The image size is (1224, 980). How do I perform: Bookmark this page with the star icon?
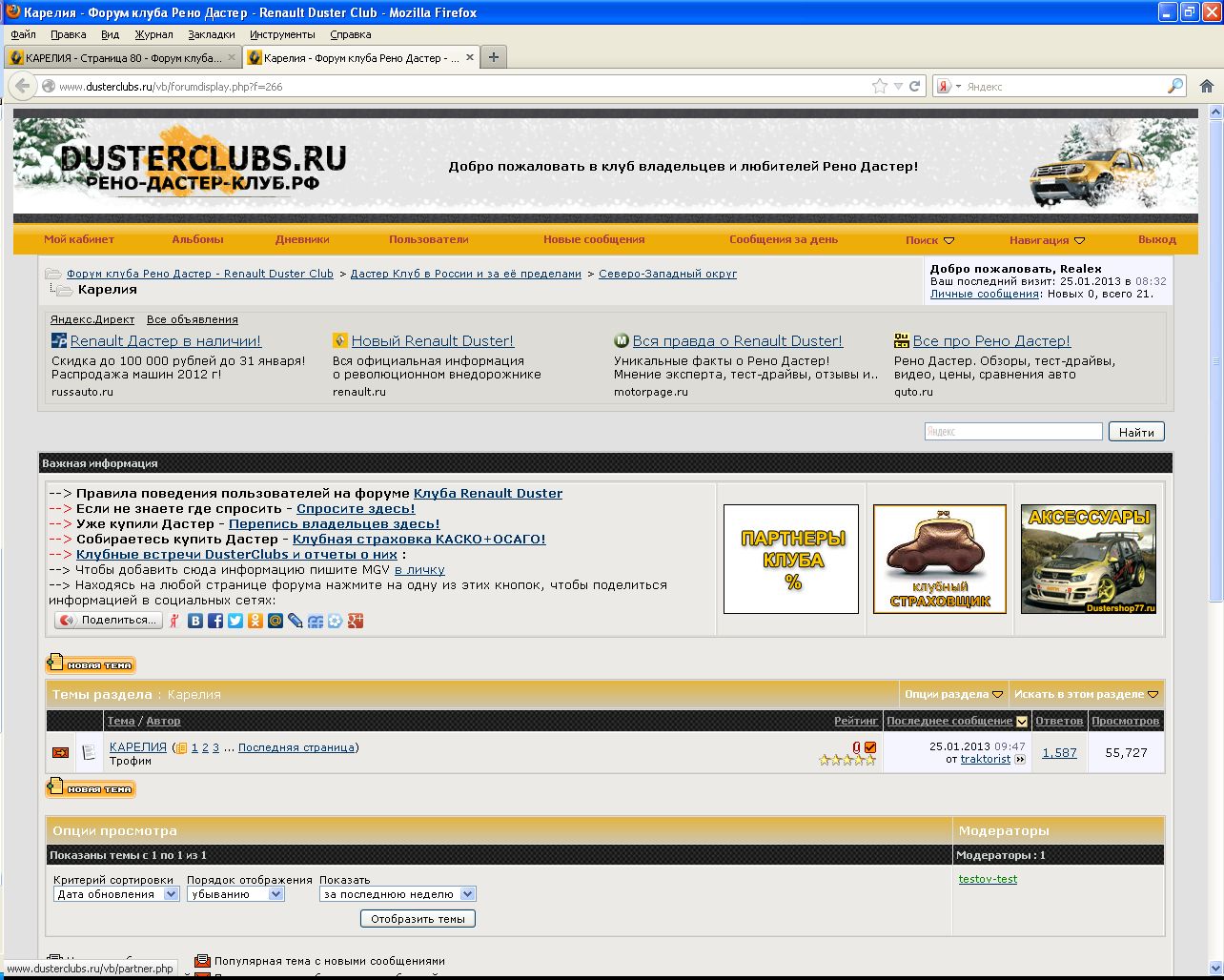pyautogui.click(x=880, y=86)
